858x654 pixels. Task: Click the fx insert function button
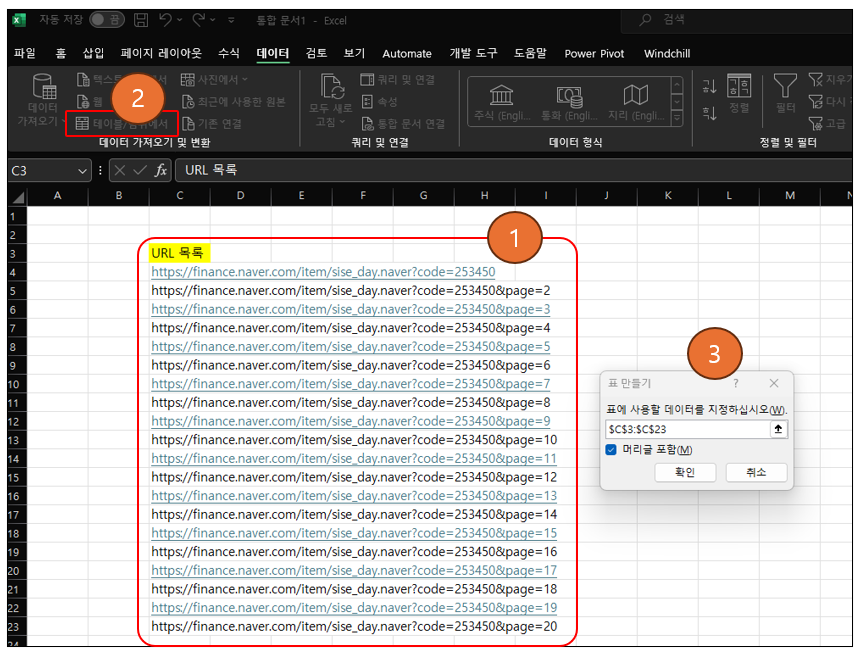161,170
